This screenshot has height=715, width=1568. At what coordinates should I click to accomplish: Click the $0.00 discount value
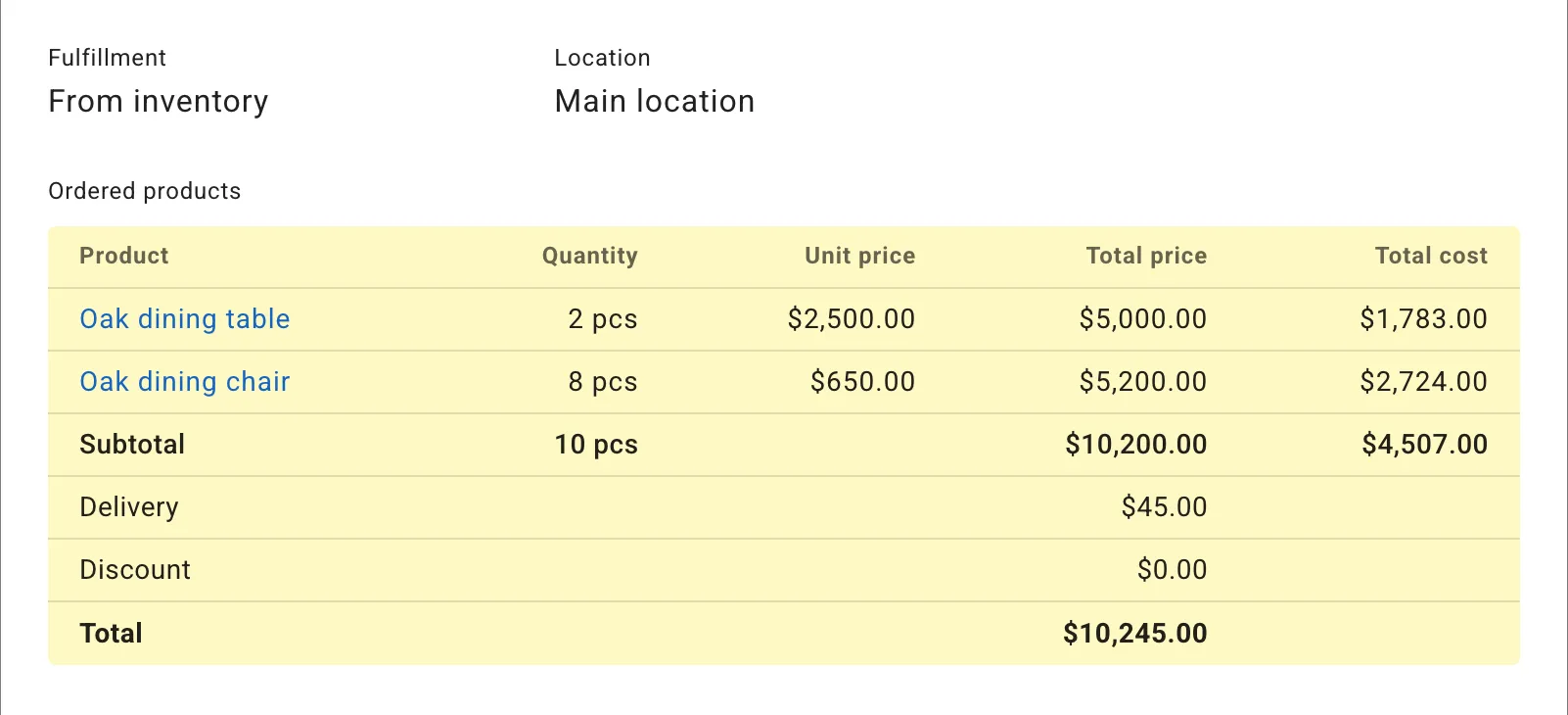coord(1171,569)
